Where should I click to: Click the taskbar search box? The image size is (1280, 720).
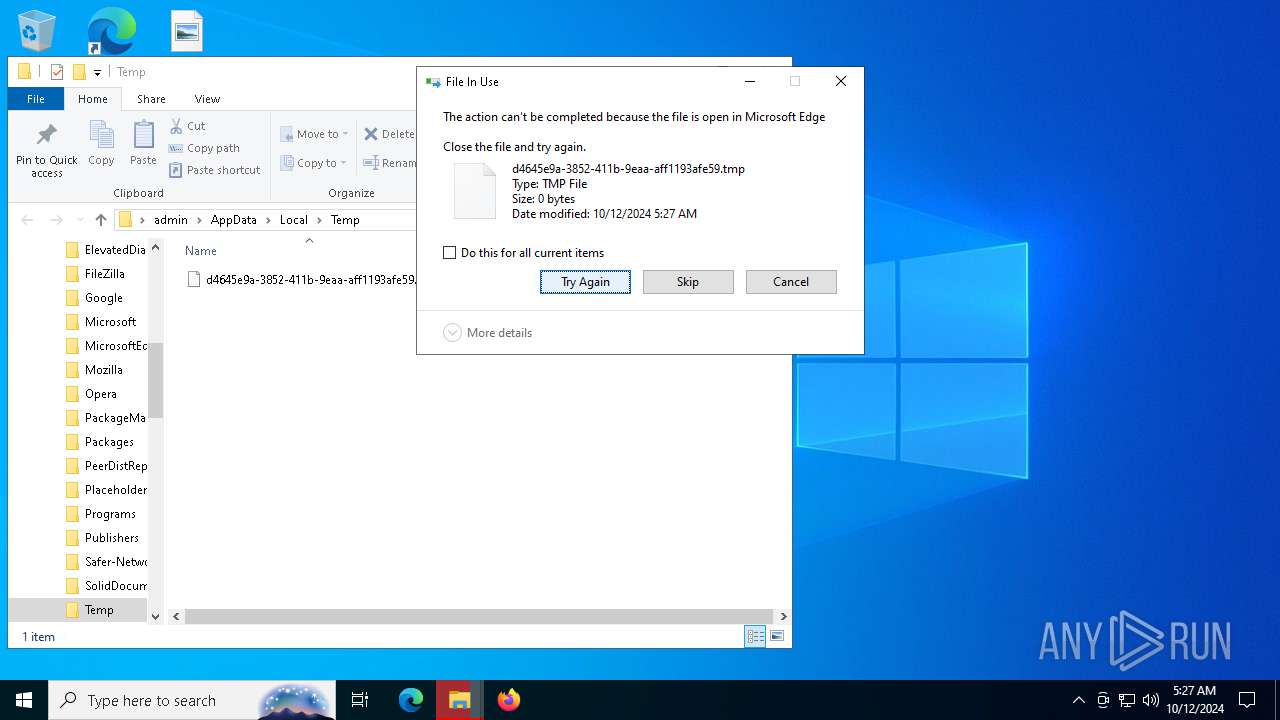tap(192, 700)
